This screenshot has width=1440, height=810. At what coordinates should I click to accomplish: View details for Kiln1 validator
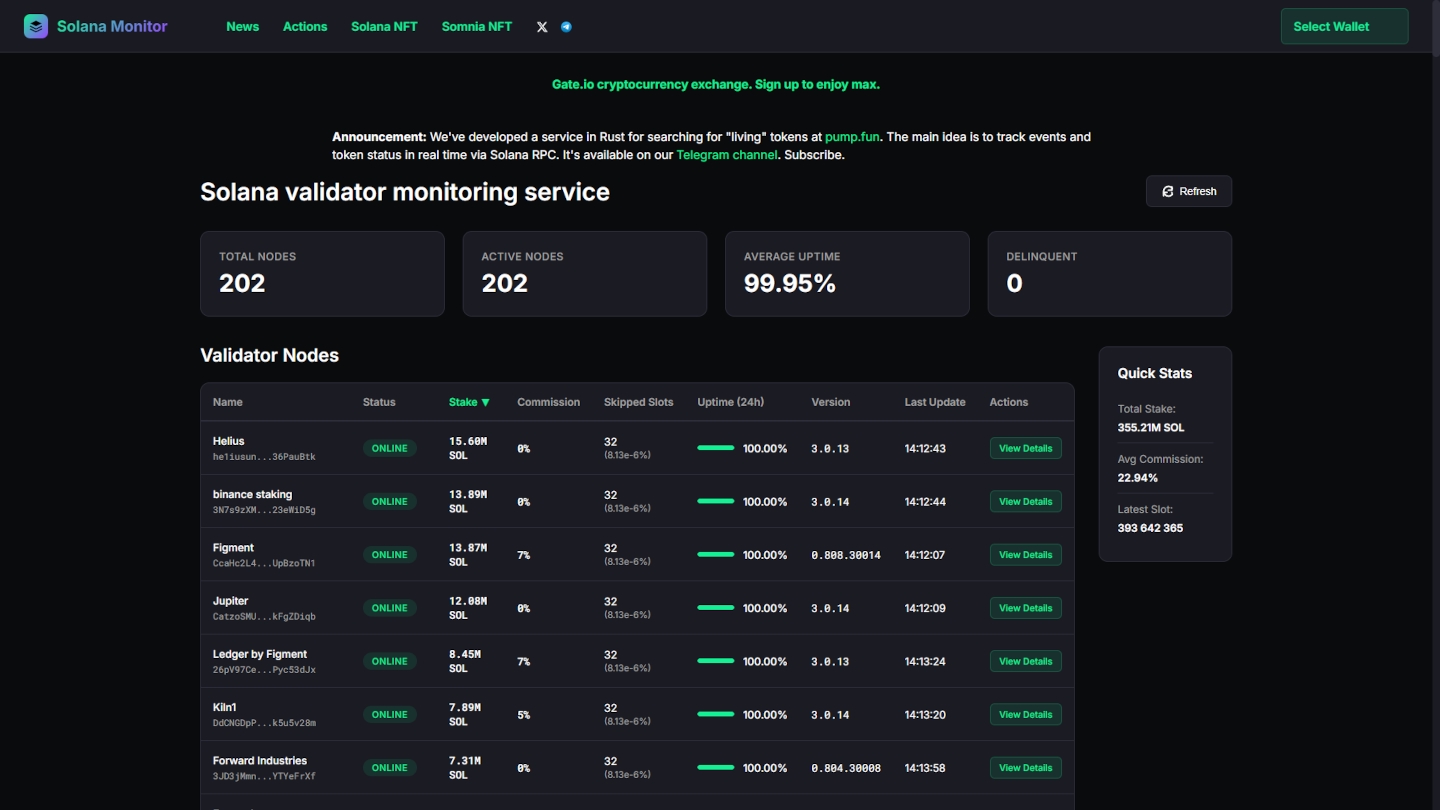[x=1025, y=714]
